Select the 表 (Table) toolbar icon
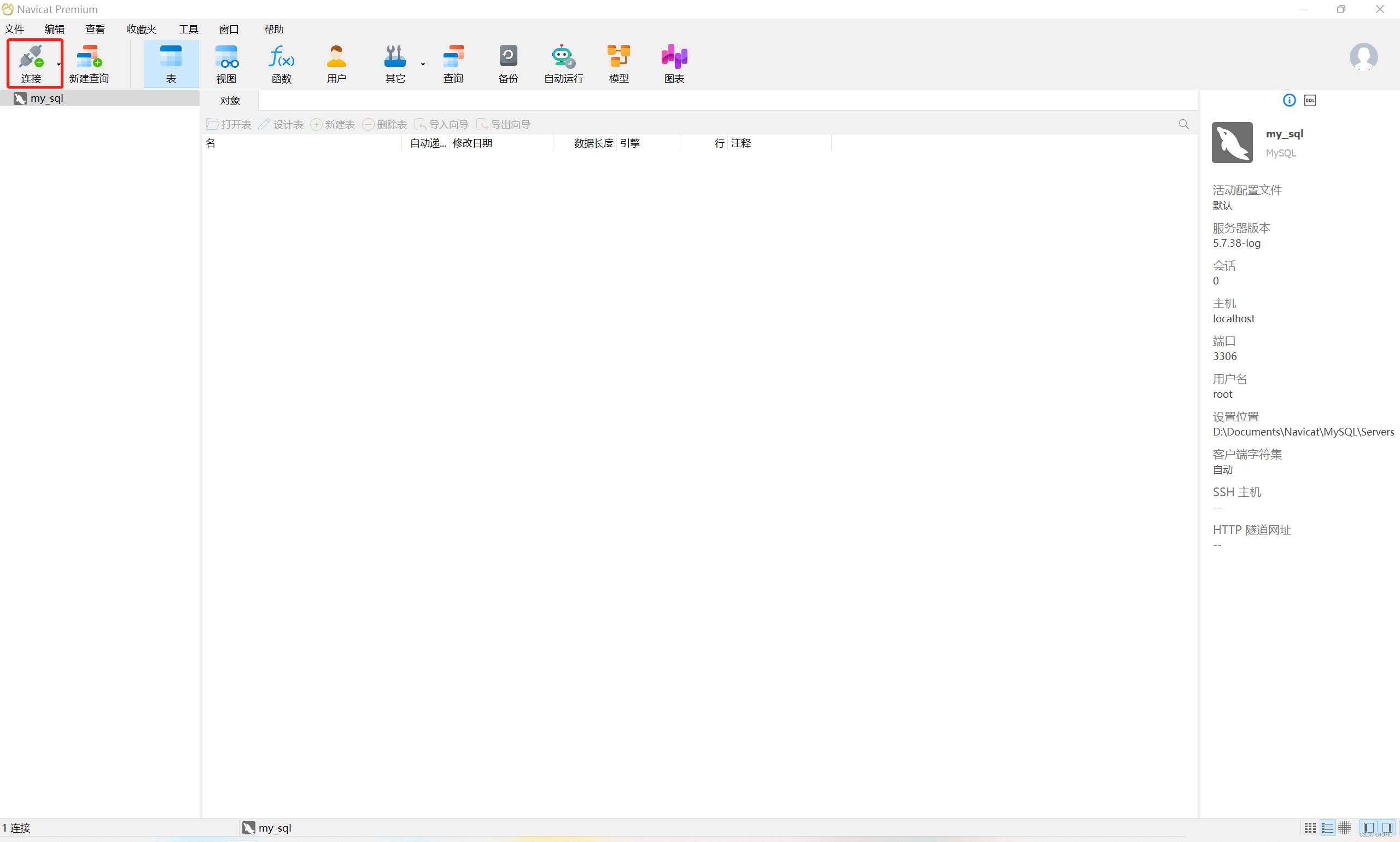Screen dimensions: 1400x842 coord(171,63)
